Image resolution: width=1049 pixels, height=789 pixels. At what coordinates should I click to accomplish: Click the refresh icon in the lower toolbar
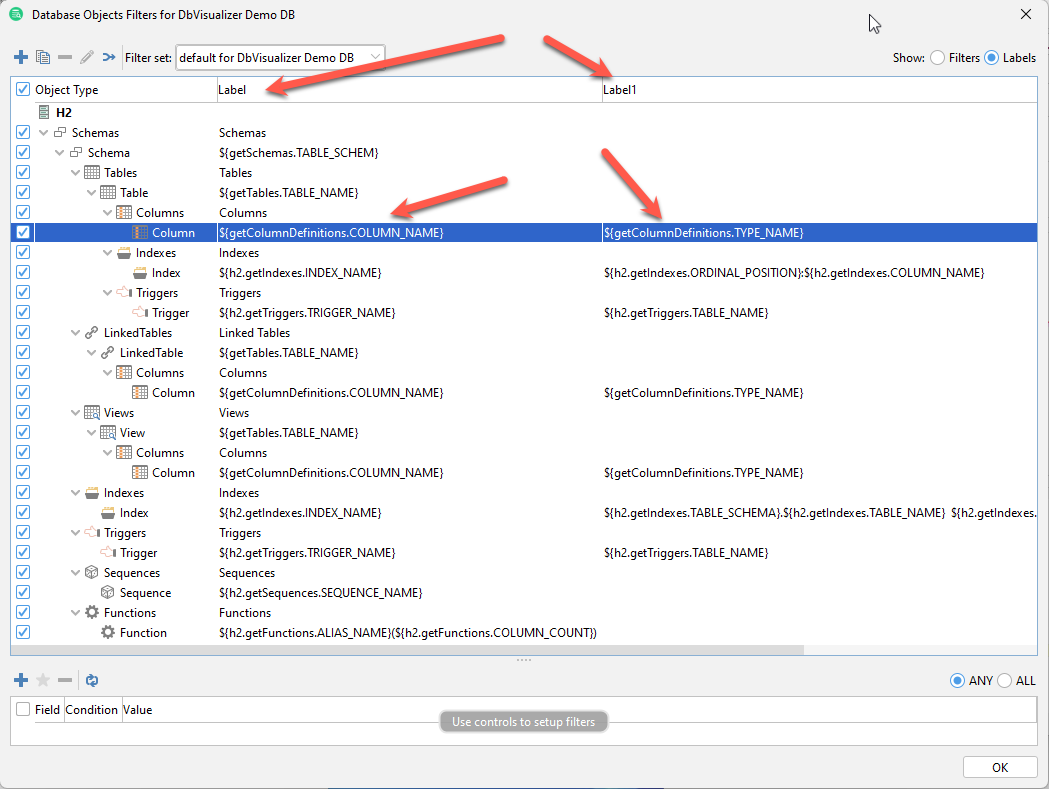click(x=91, y=680)
